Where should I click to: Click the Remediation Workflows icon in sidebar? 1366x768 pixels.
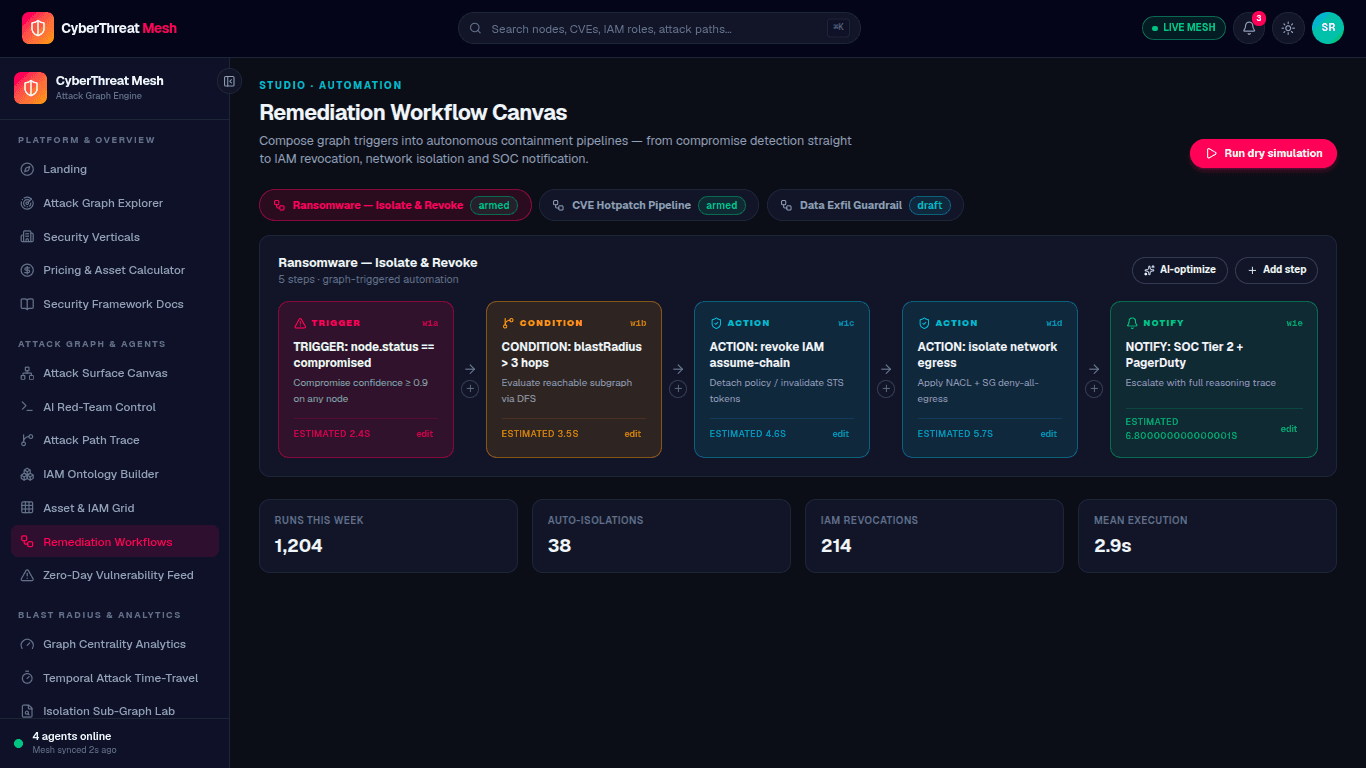(27, 542)
